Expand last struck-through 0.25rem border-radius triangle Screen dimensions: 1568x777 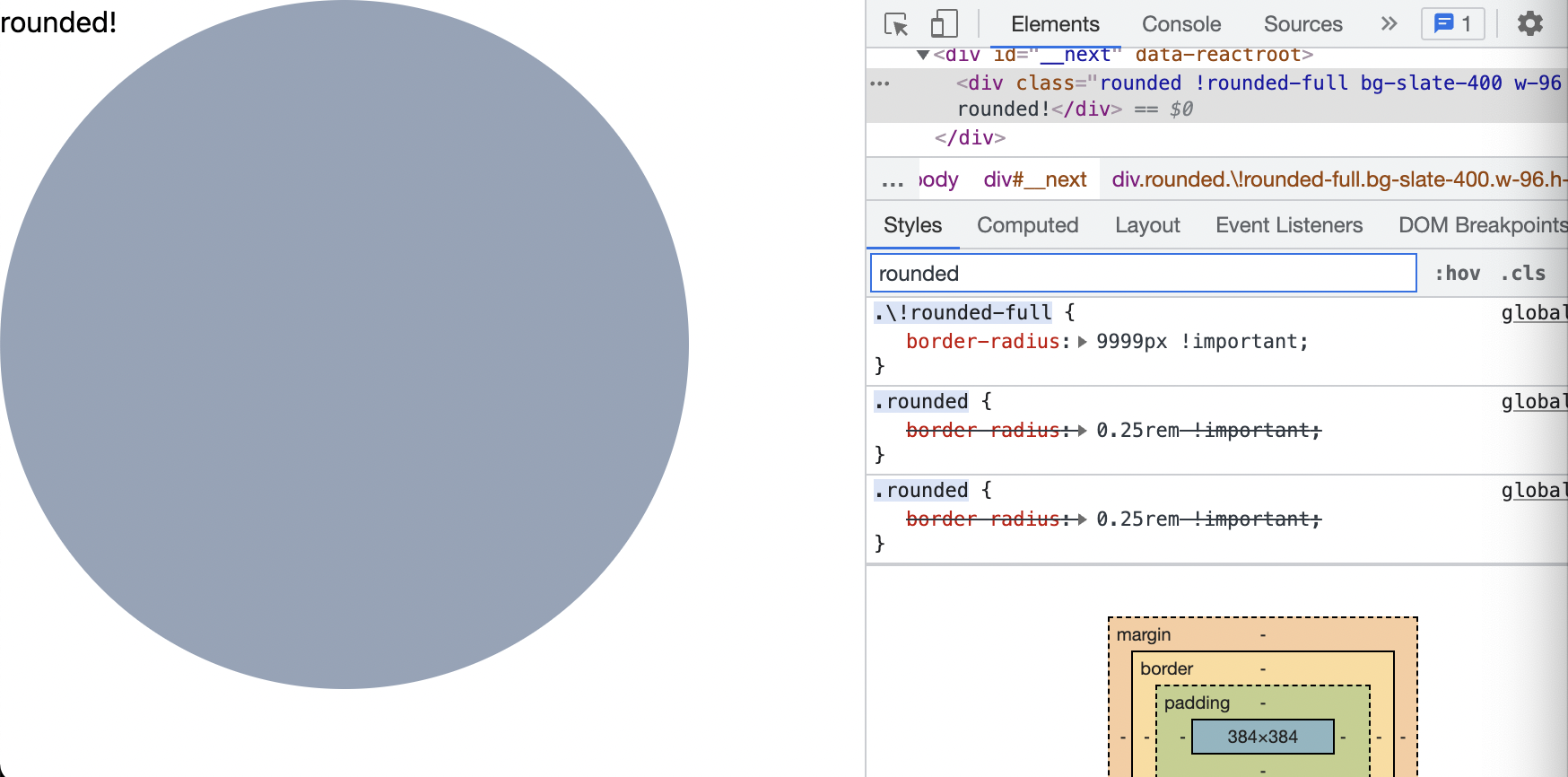[x=1083, y=519]
